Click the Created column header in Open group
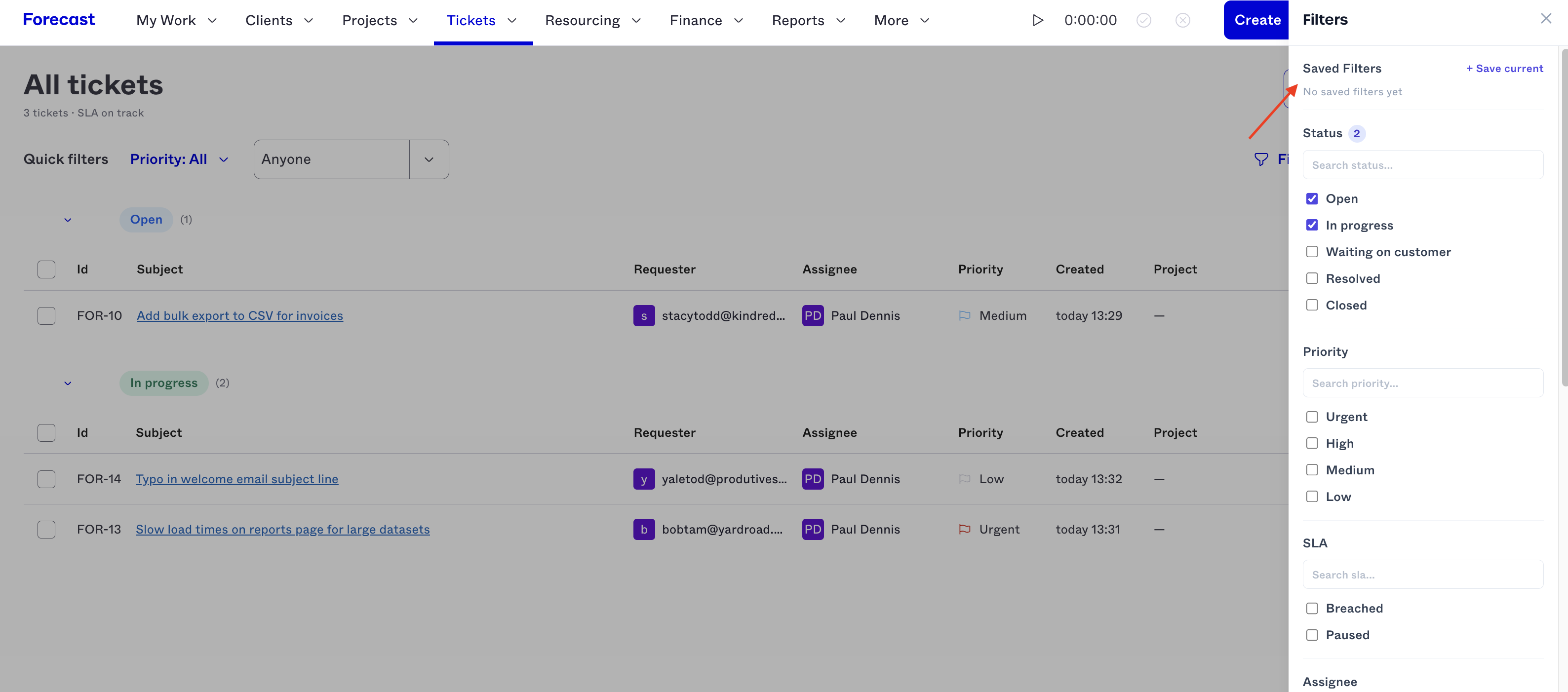The image size is (1568, 692). (1079, 269)
